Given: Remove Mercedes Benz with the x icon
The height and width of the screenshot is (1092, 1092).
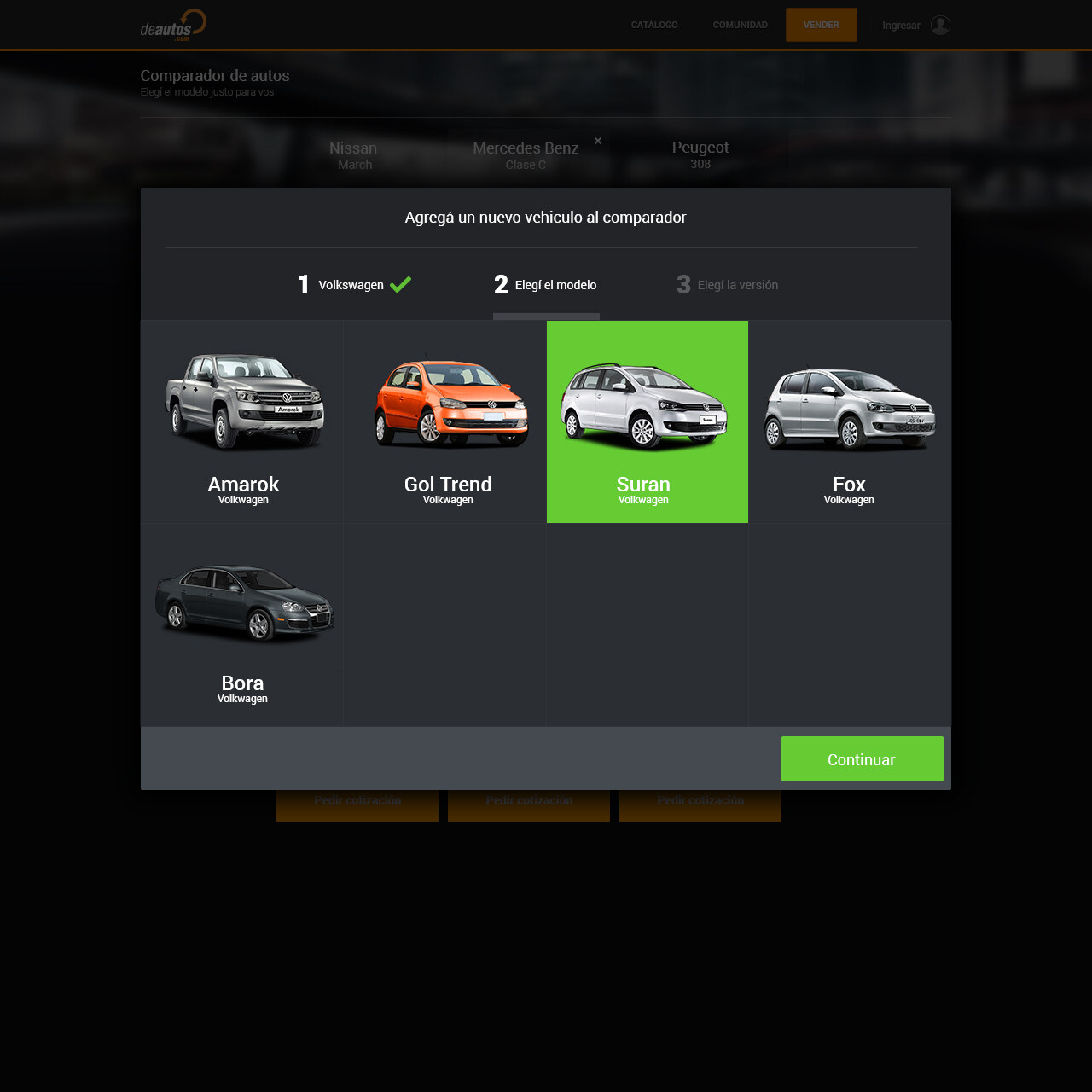Looking at the screenshot, I should [x=598, y=141].
